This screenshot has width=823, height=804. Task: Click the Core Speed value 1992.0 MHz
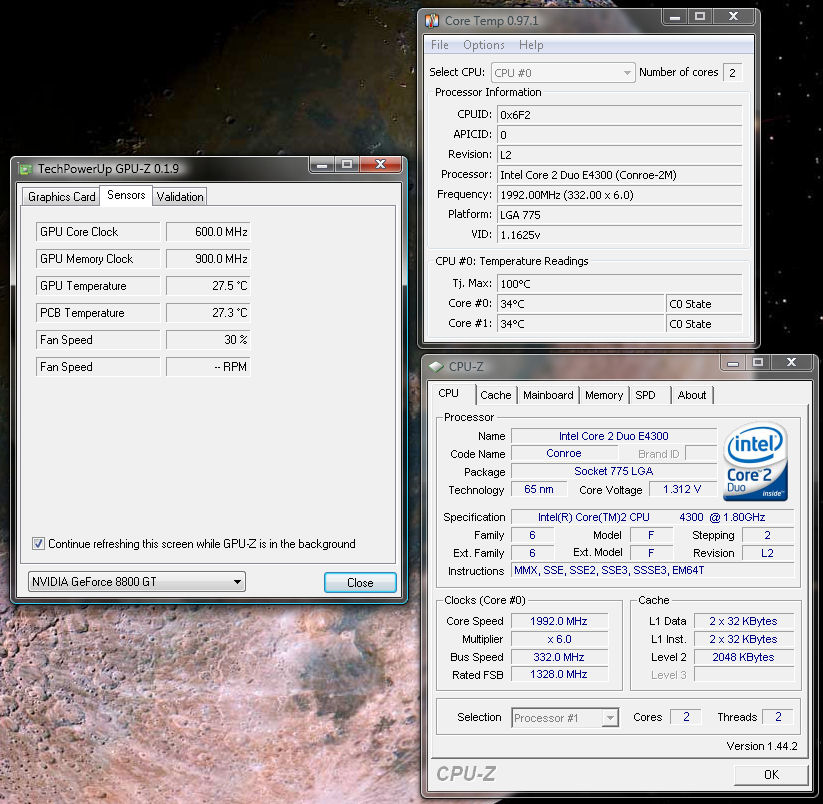coord(559,621)
